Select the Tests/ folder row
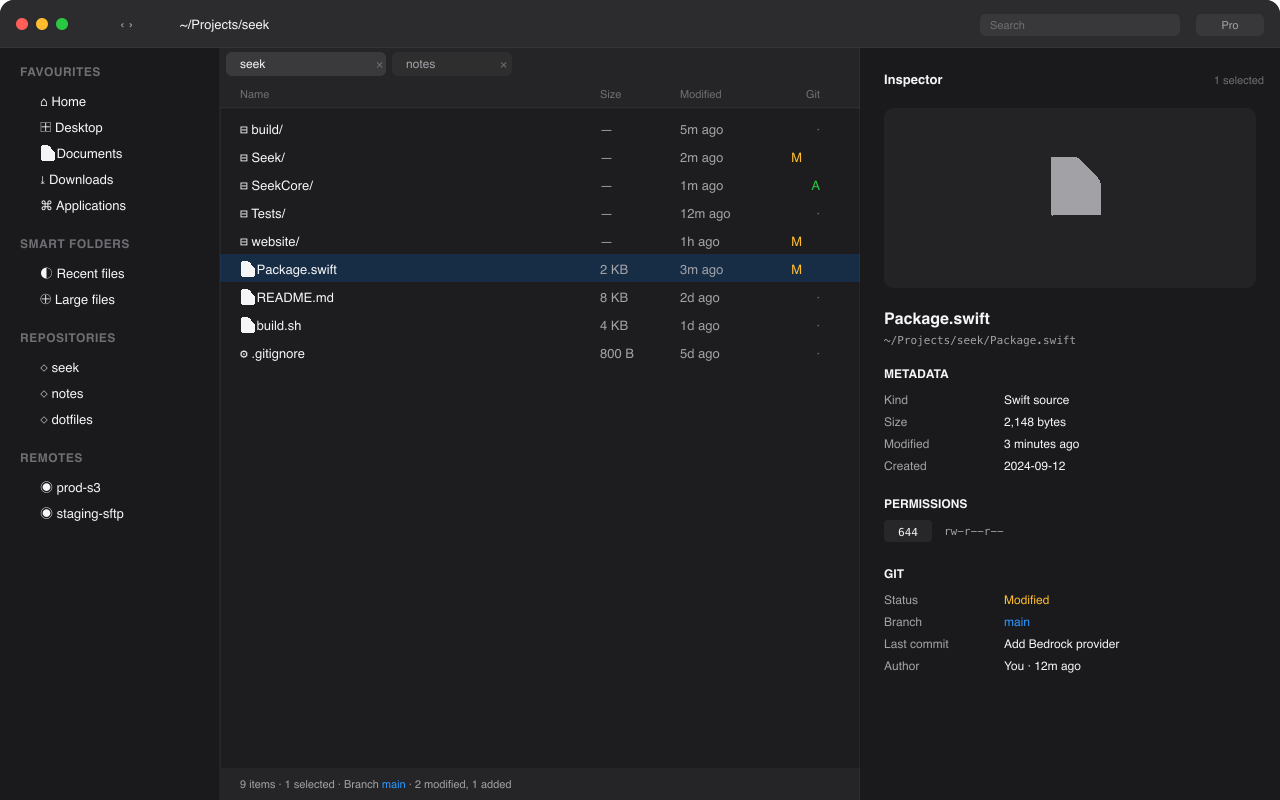Screen dimensions: 1280x800 (x=540, y=214)
